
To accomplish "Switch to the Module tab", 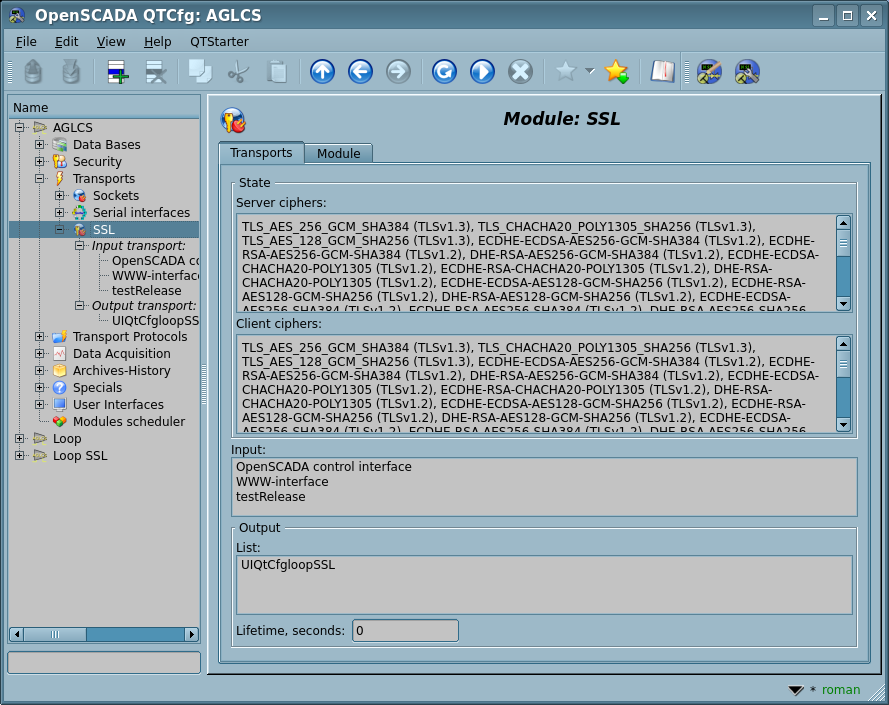I will click(x=338, y=153).
